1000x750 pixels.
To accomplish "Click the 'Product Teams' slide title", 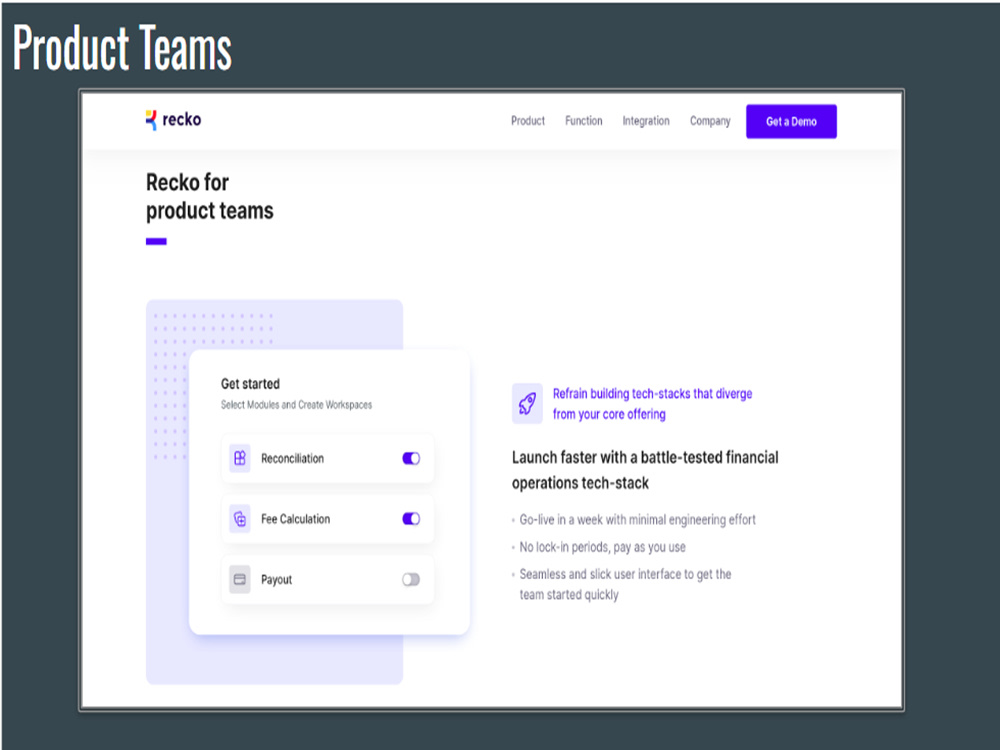I will coord(122,48).
